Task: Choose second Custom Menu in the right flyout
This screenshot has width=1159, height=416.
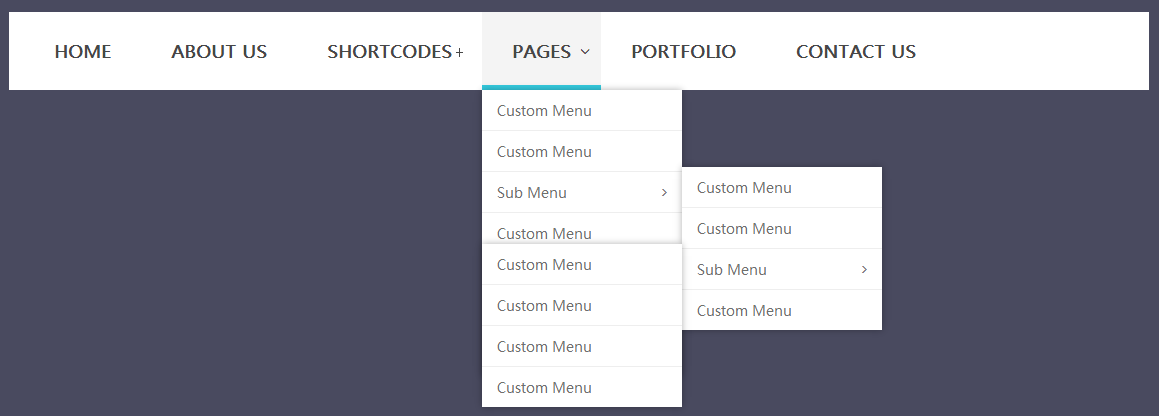Action: point(744,229)
